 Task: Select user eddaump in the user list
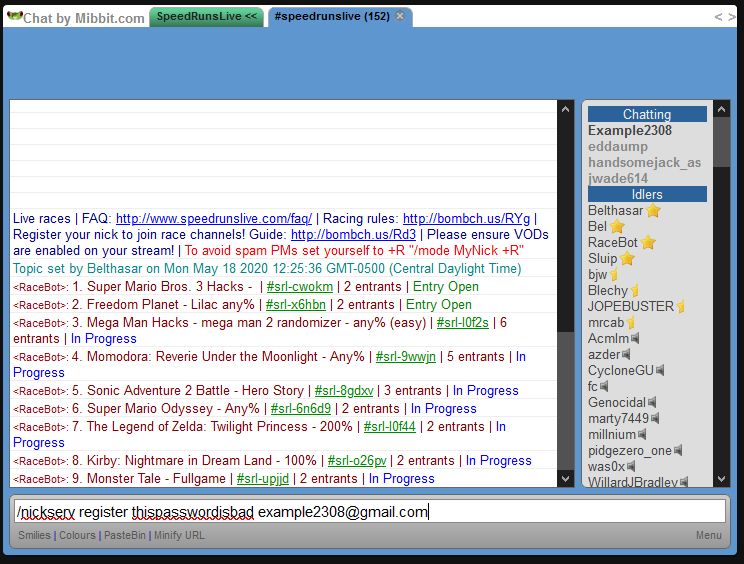[x=618, y=147]
